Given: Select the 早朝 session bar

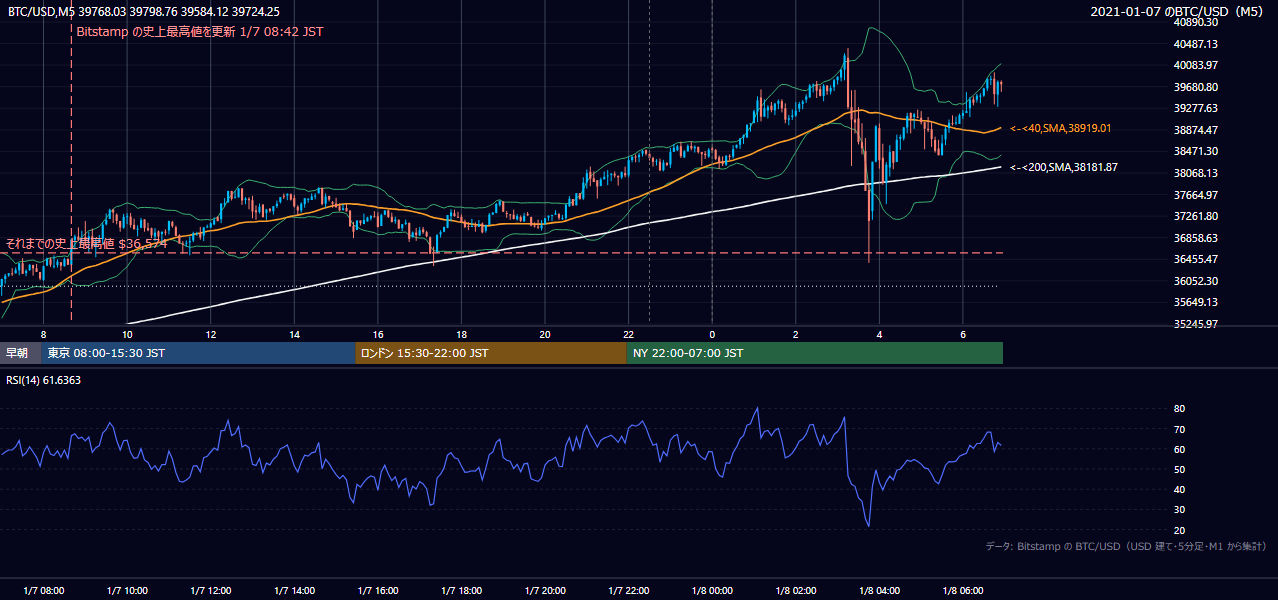Looking at the screenshot, I should pos(21,353).
